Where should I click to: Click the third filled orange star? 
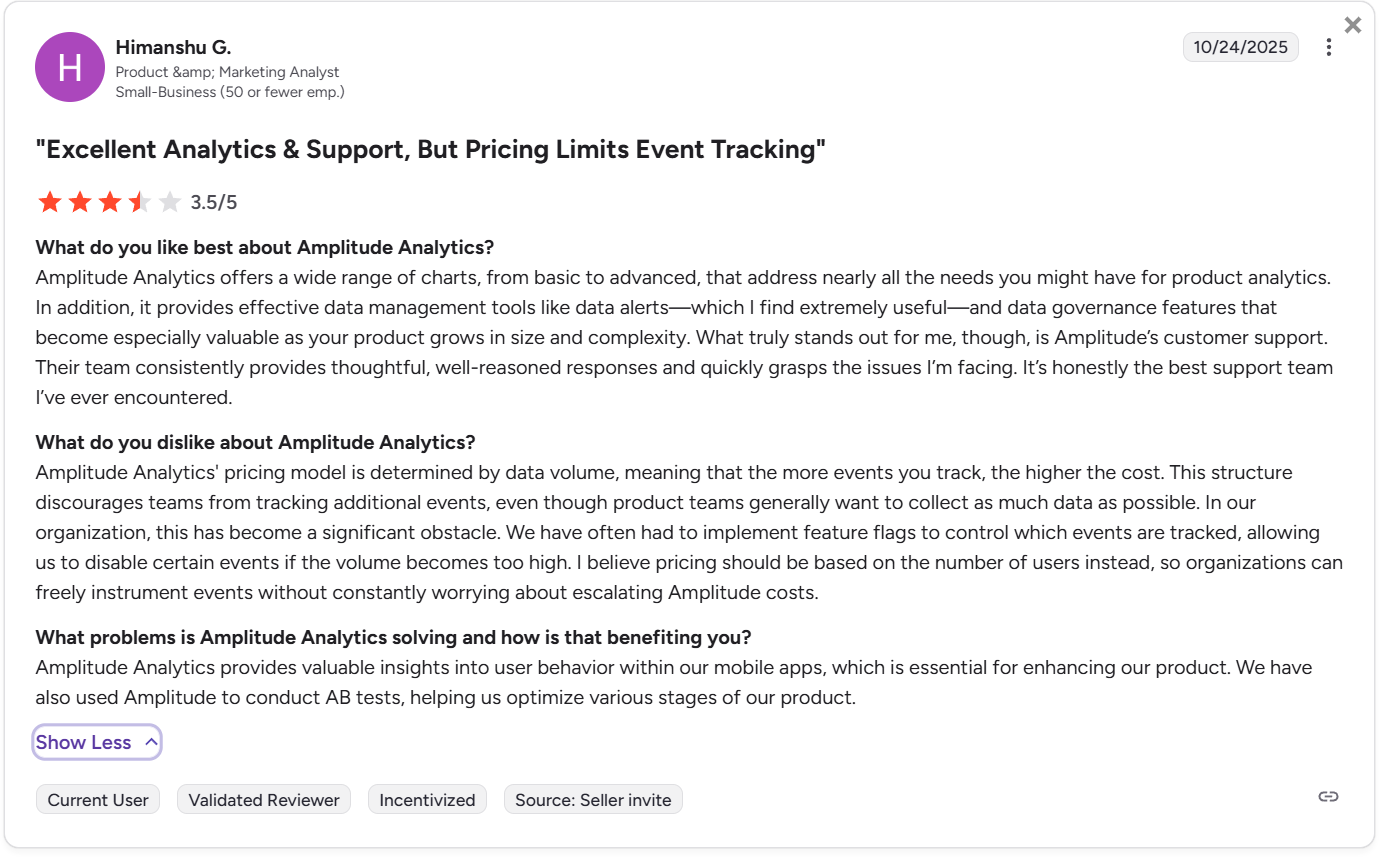110,203
